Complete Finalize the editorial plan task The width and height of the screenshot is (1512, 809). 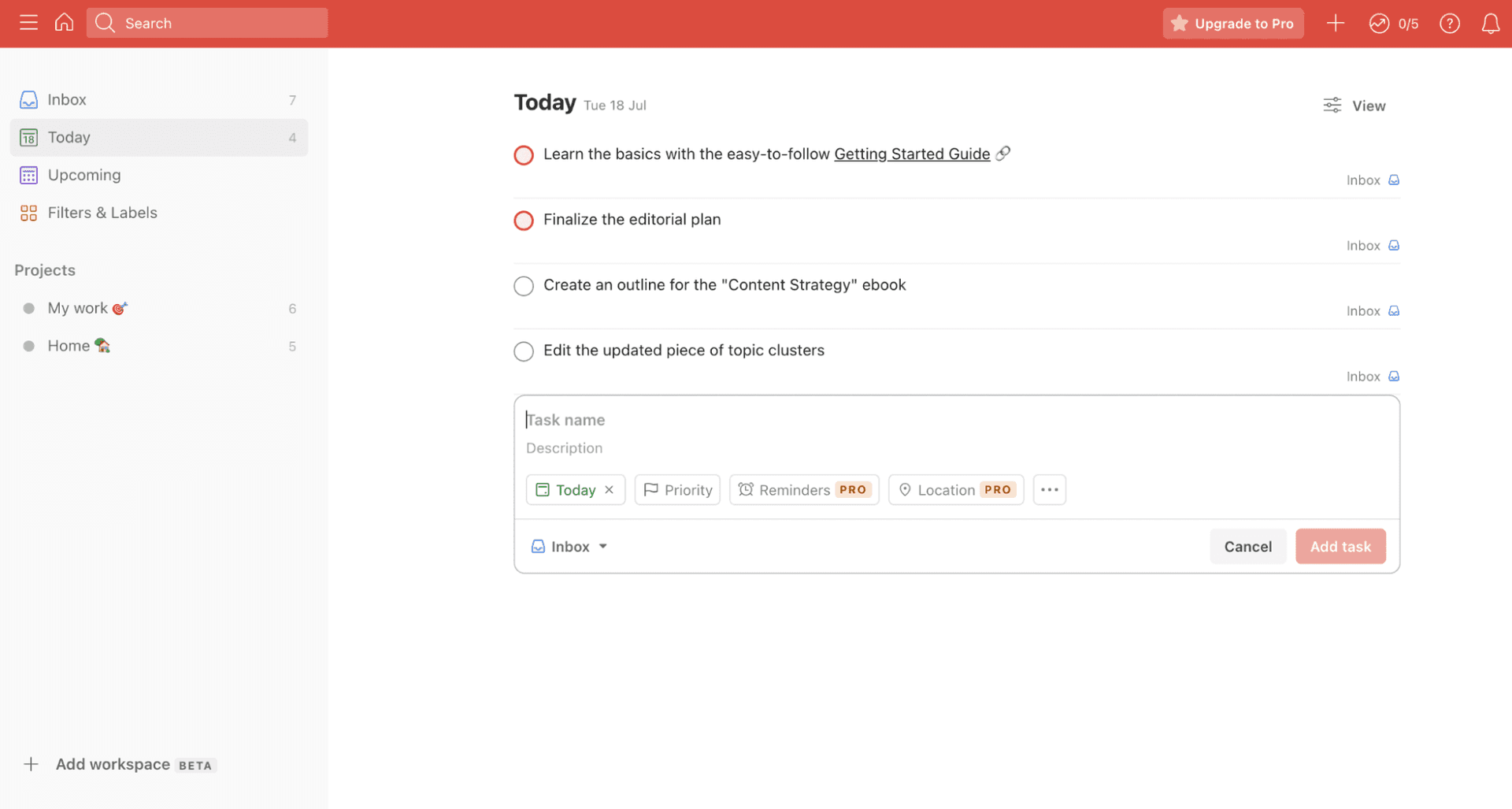[x=524, y=221]
